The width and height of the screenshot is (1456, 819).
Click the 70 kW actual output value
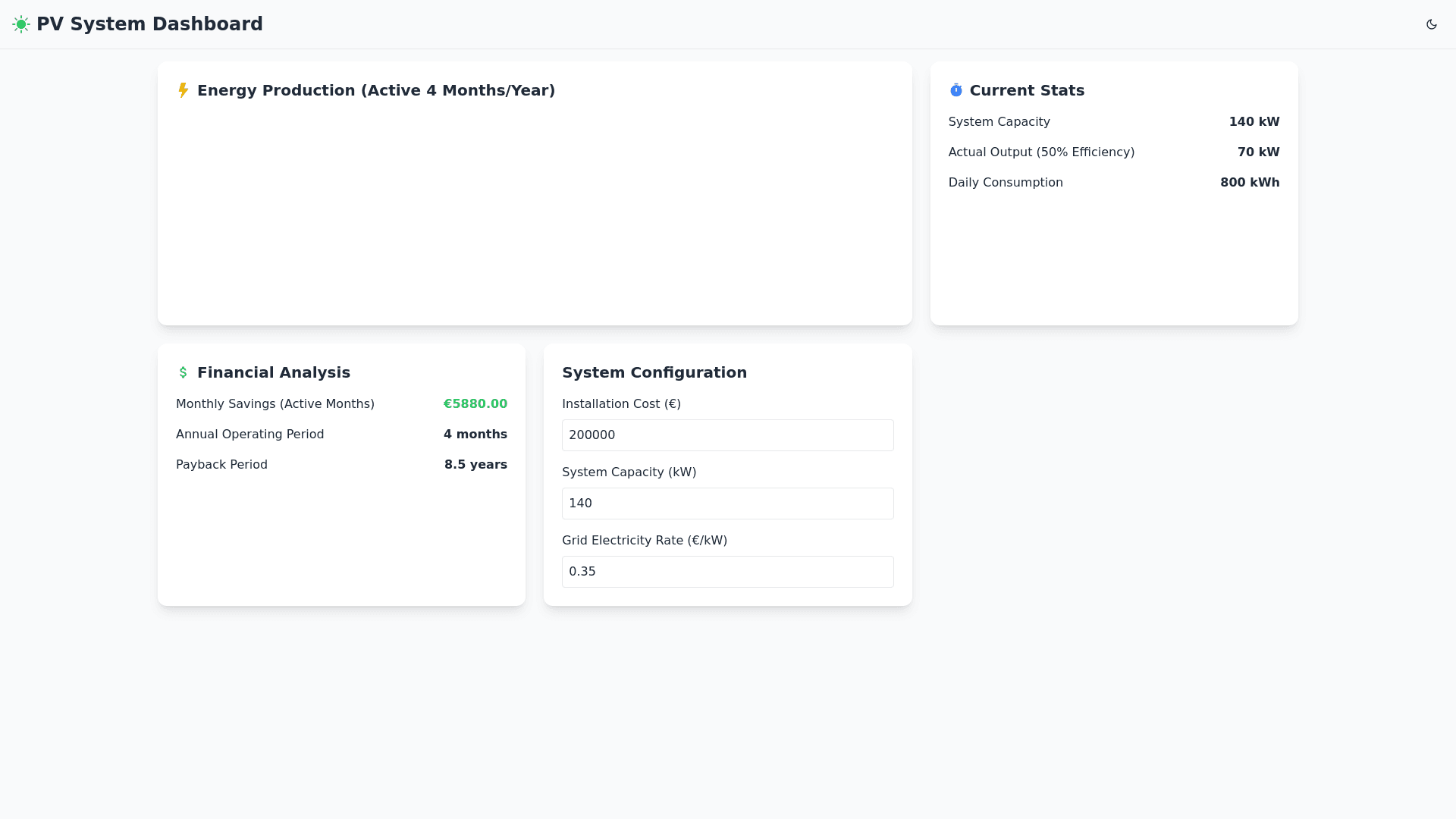pyautogui.click(x=1258, y=152)
